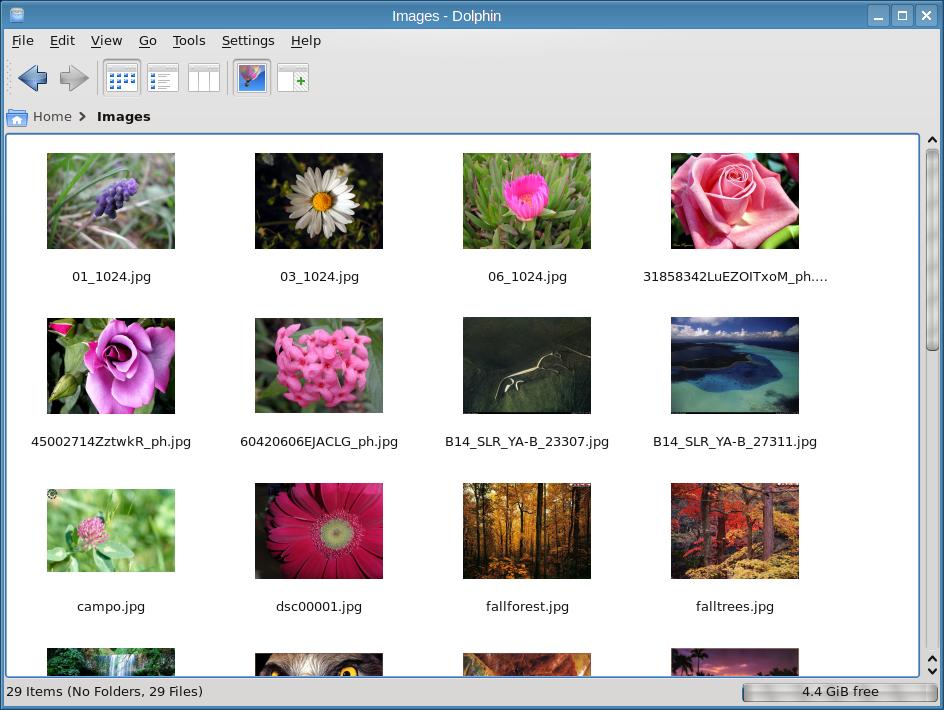Viewport: 944px width, 710px height.
Task: Select the falltrees.jpg thumbnail
Action: (x=735, y=531)
